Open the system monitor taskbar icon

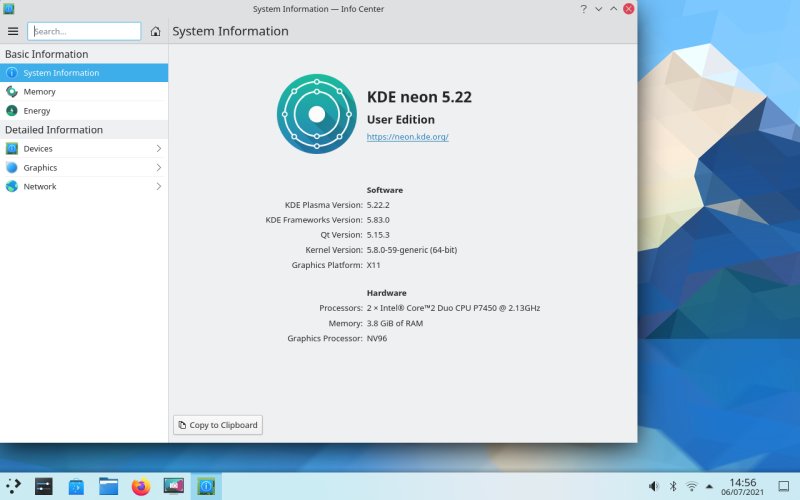[x=173, y=486]
